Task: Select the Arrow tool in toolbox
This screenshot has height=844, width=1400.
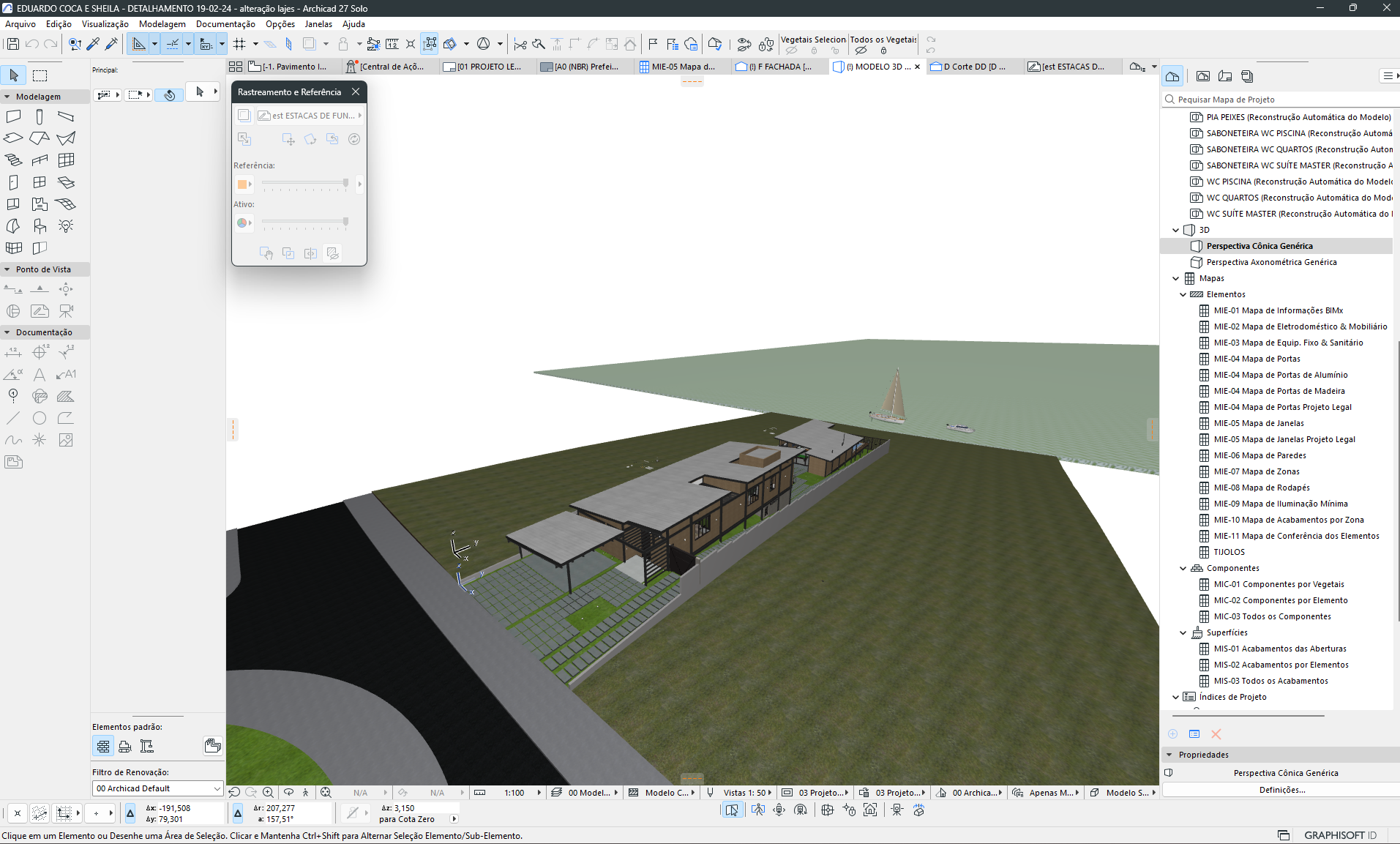Action: pos(14,75)
